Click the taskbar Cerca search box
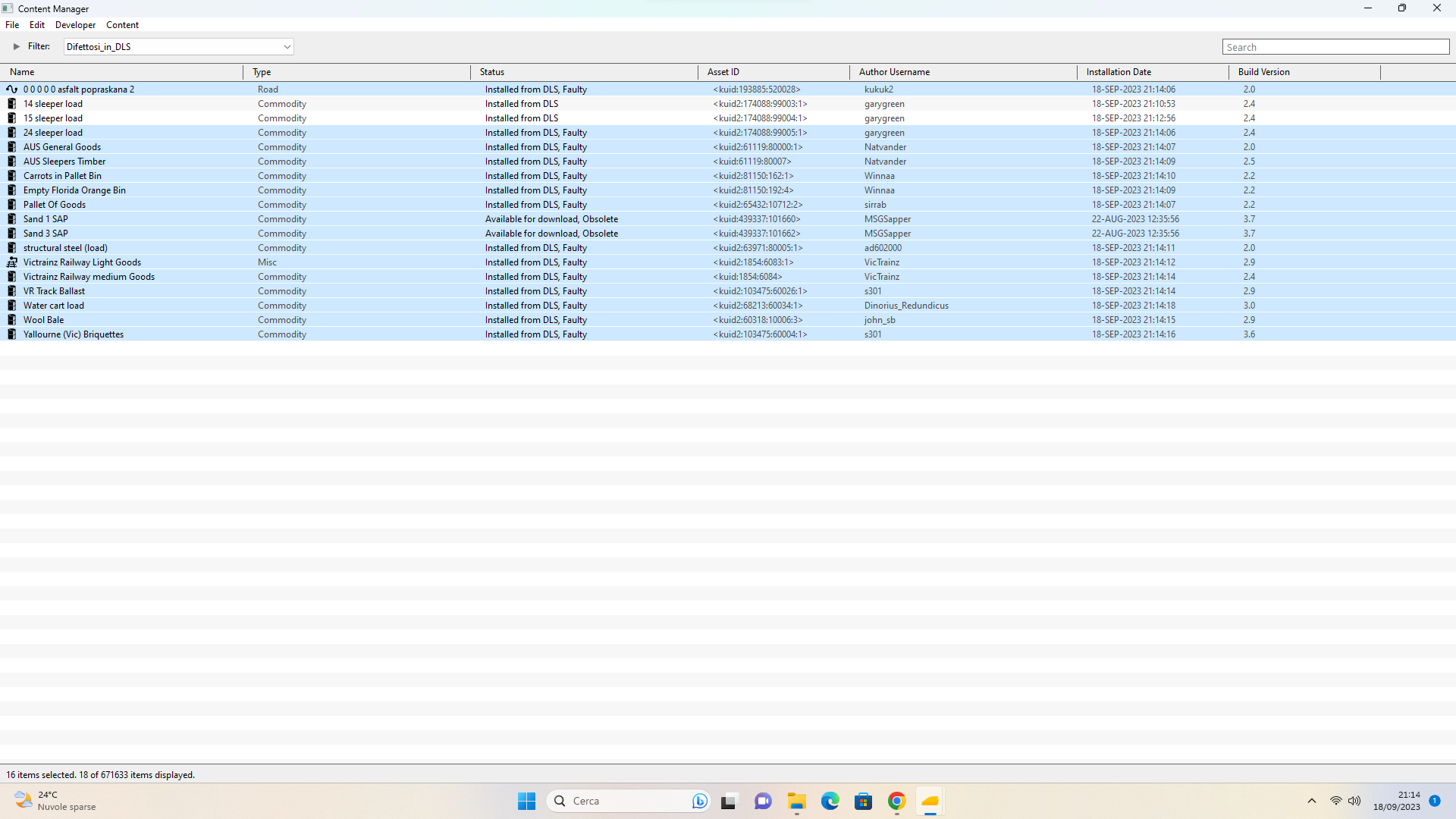Viewport: 1456px width, 819px height. coord(628,801)
